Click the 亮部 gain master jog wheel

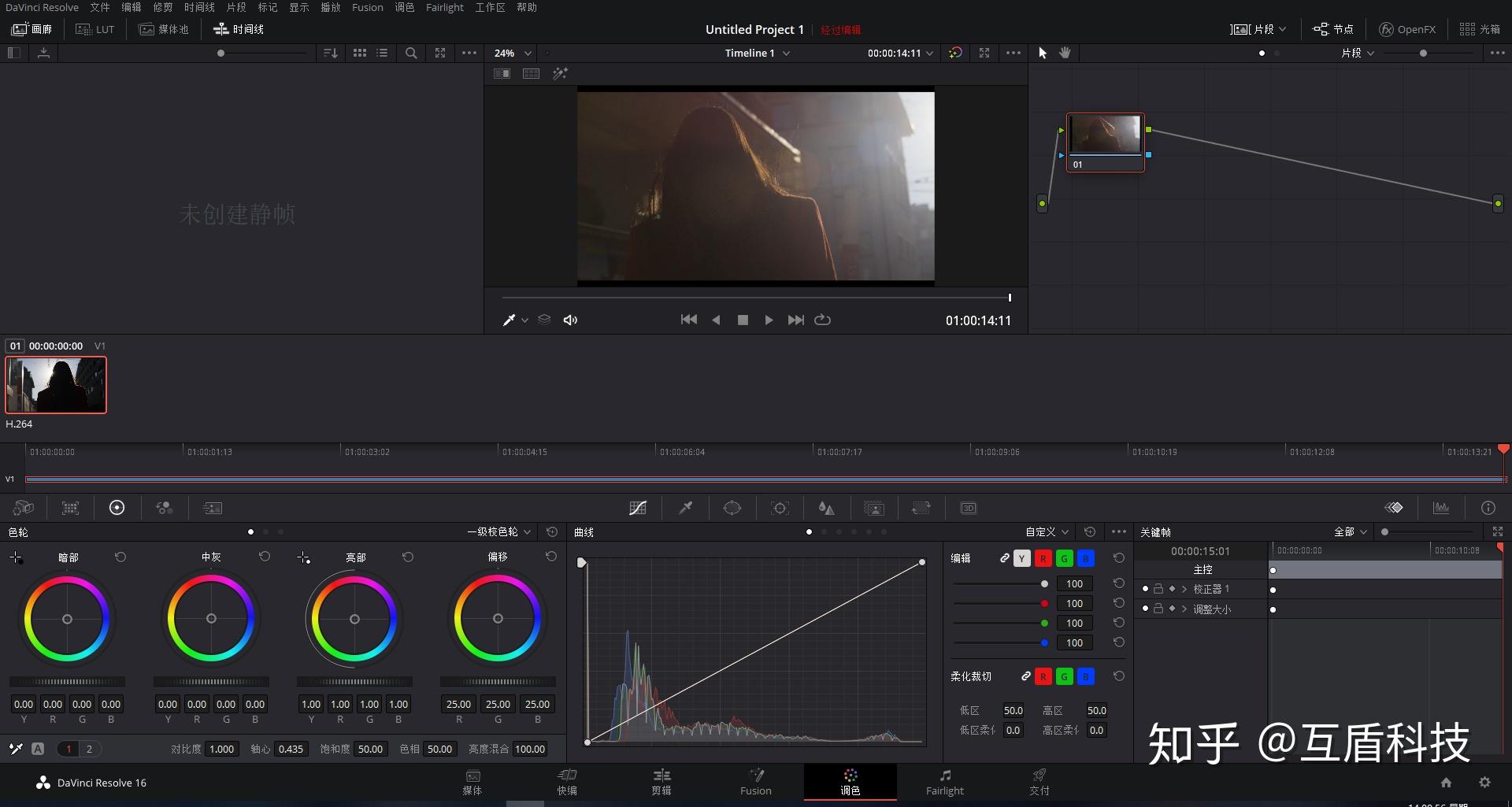354,682
